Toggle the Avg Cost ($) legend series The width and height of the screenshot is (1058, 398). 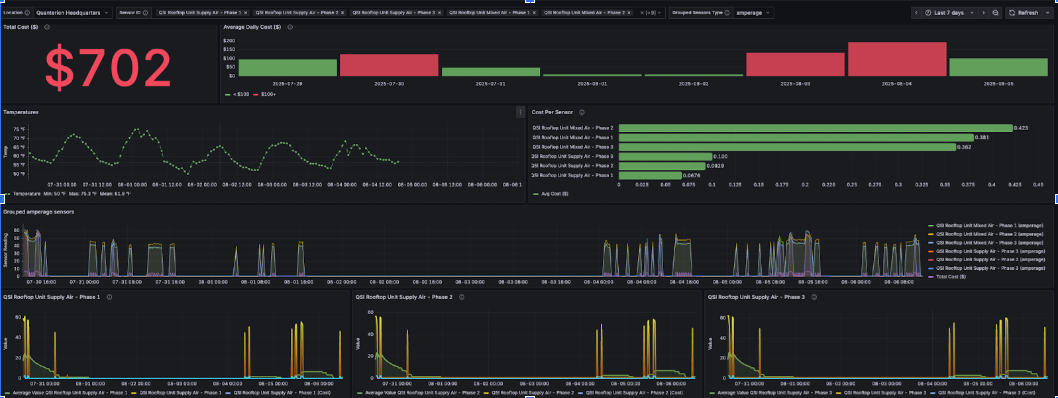click(555, 194)
